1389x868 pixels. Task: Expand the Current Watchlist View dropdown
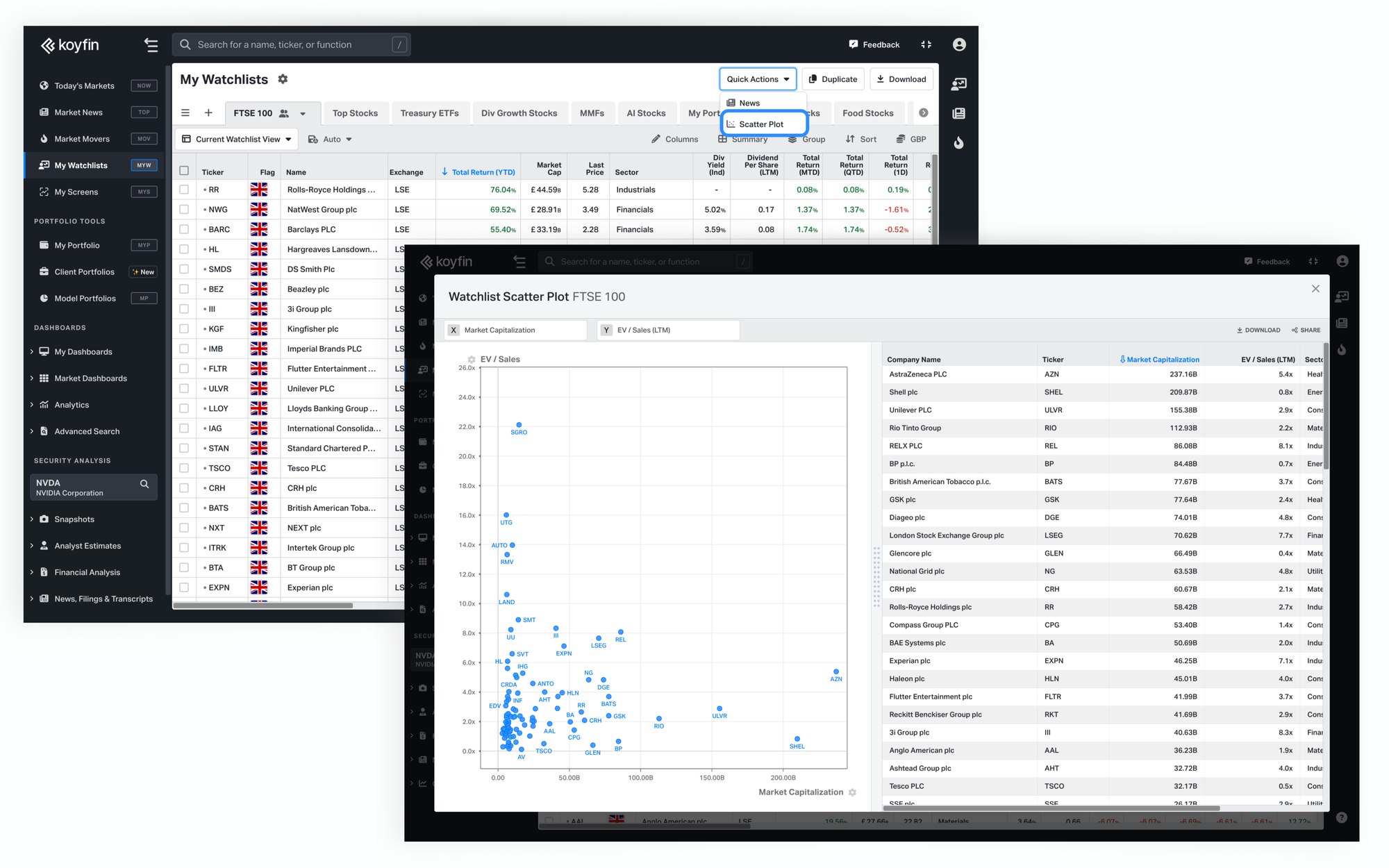point(240,138)
